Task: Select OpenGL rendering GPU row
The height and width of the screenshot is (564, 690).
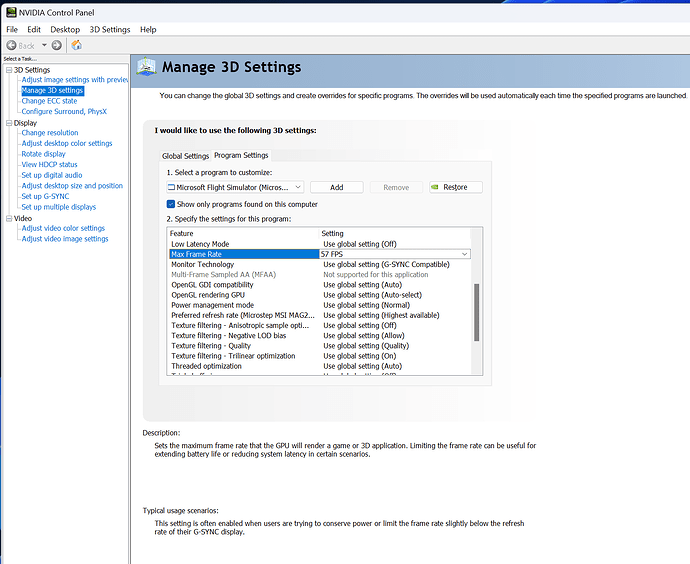Action: [x=320, y=295]
